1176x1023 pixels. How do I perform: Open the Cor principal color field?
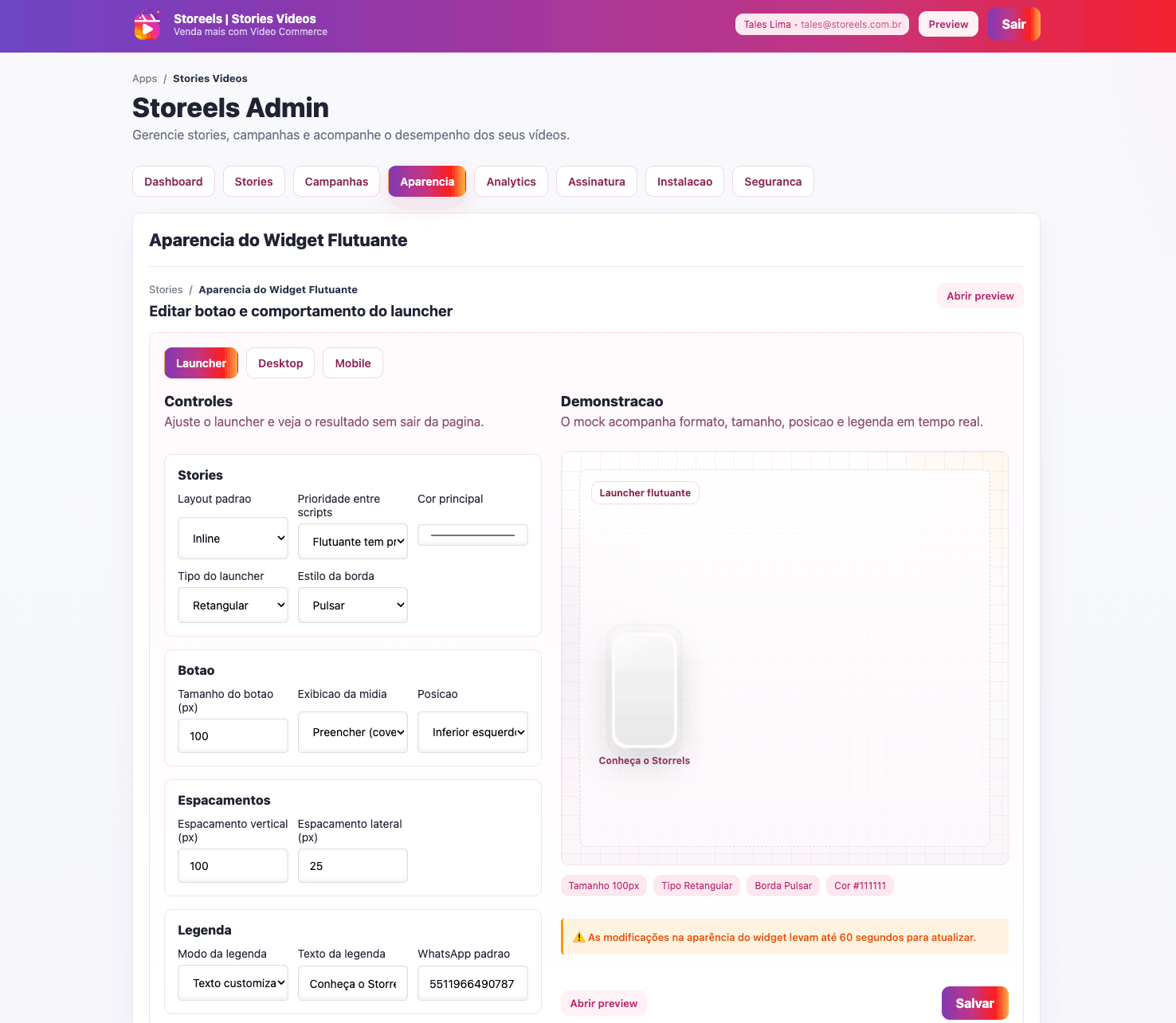coord(472,535)
